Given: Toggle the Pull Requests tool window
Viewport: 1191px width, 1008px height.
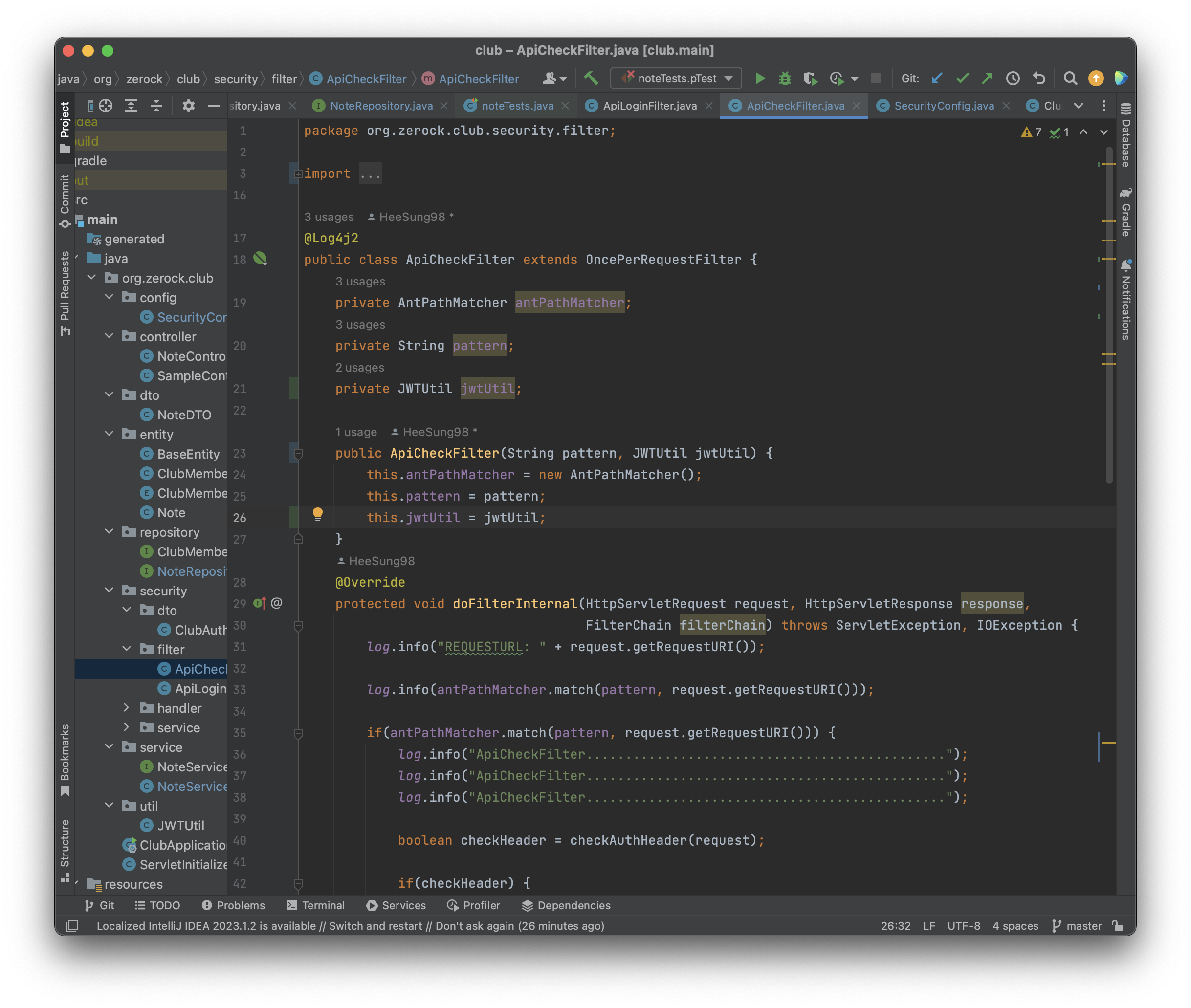Looking at the screenshot, I should click(x=65, y=294).
